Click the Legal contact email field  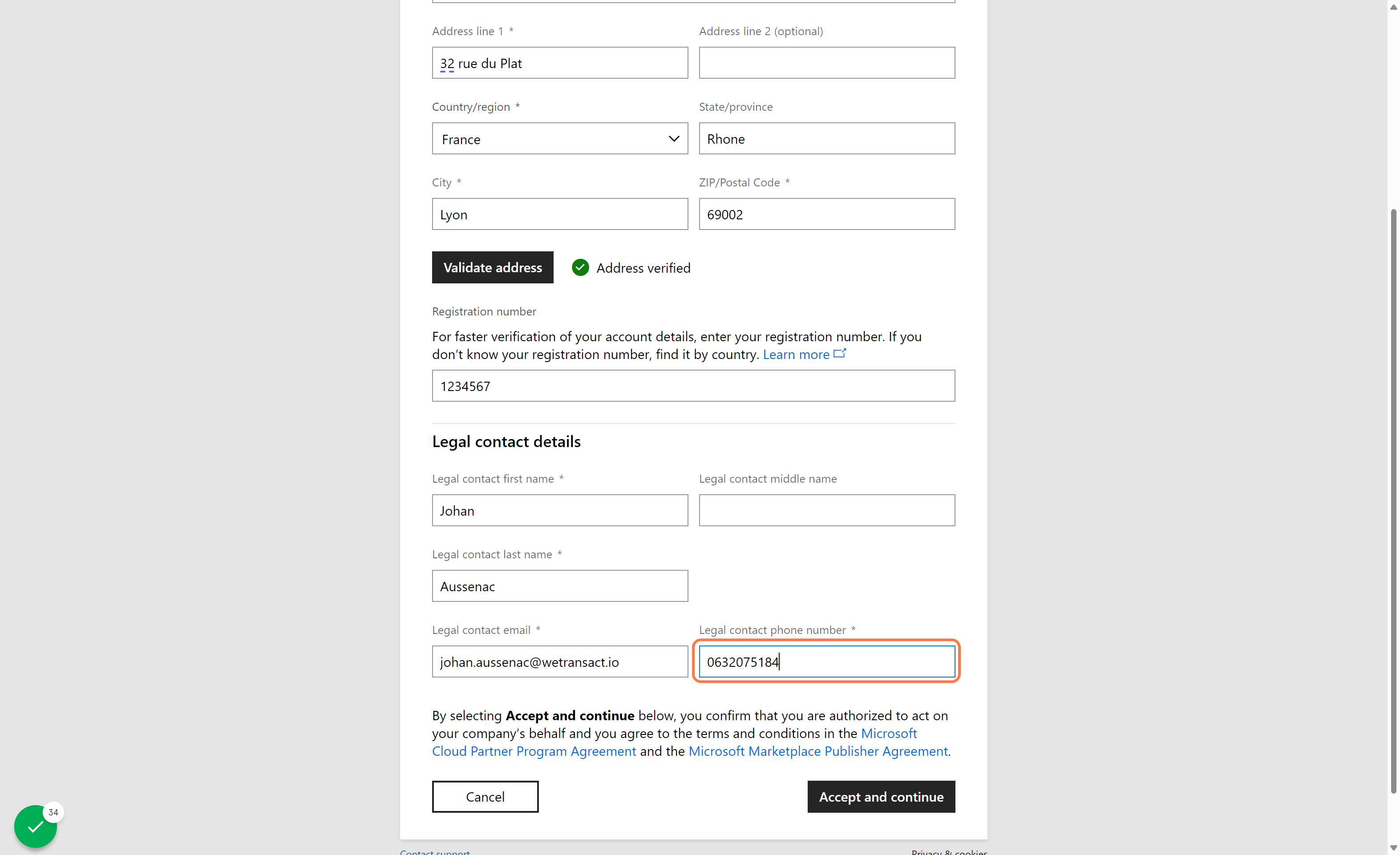560,661
